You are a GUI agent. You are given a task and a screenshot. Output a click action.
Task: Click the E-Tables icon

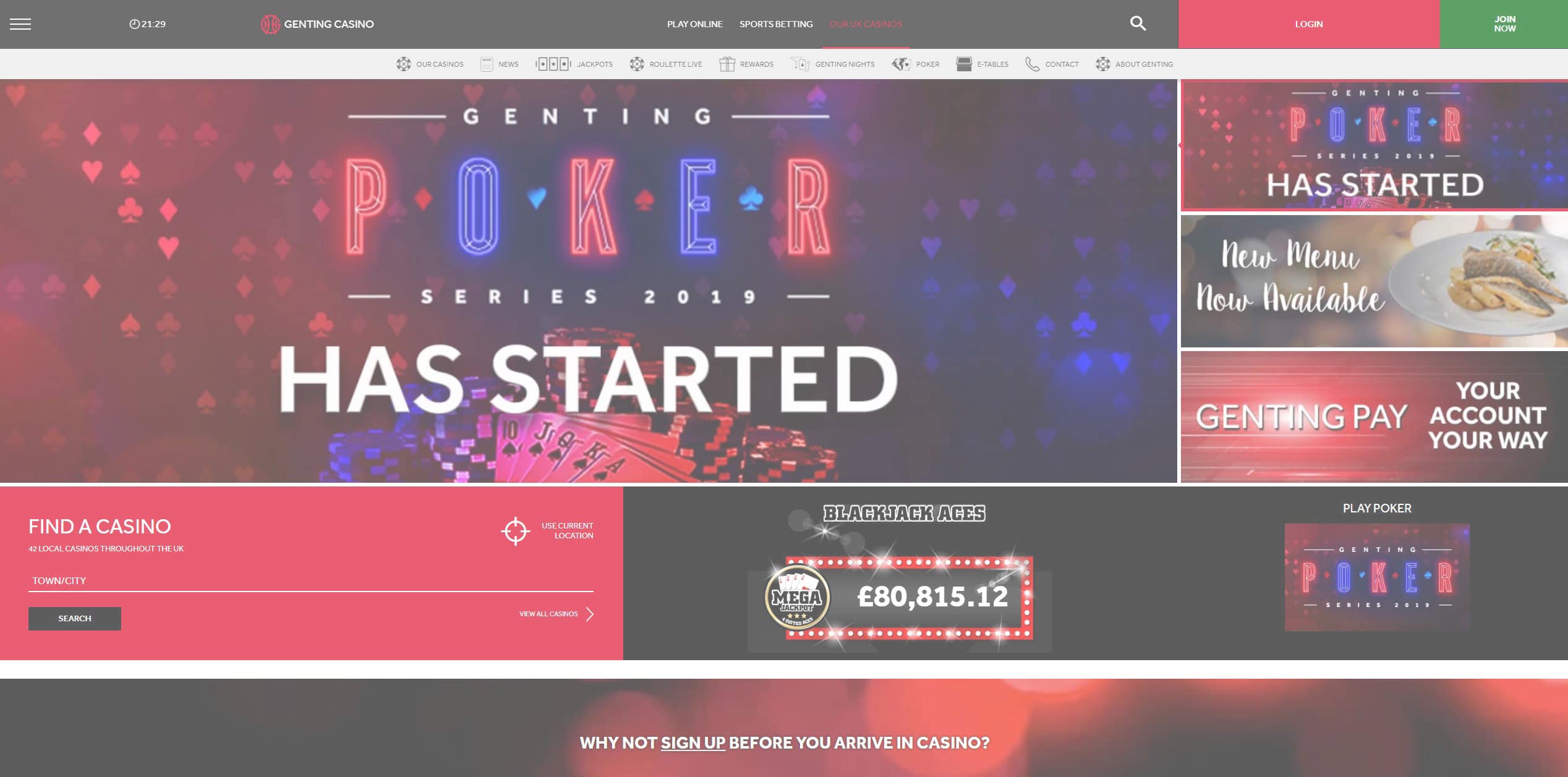(x=964, y=64)
